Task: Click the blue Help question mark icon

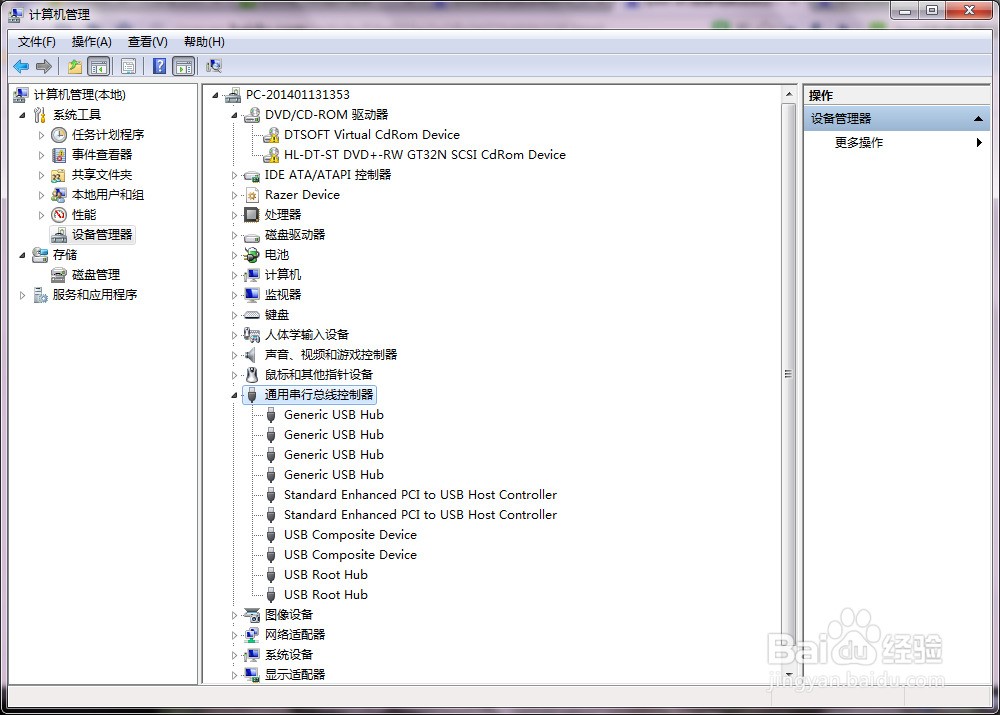Action: (x=159, y=67)
